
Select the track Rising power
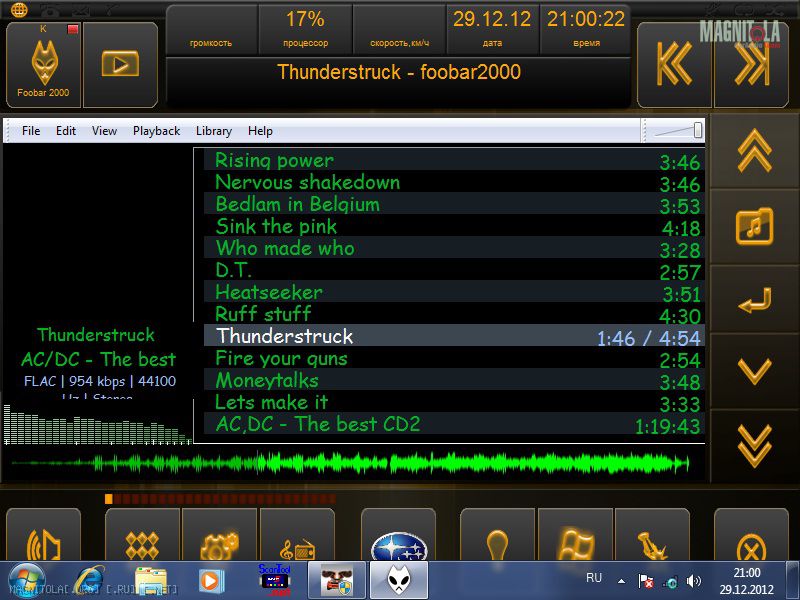point(454,160)
